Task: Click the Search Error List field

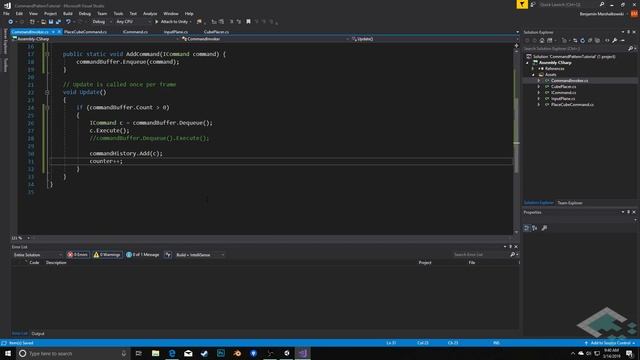Action: [x=481, y=255]
